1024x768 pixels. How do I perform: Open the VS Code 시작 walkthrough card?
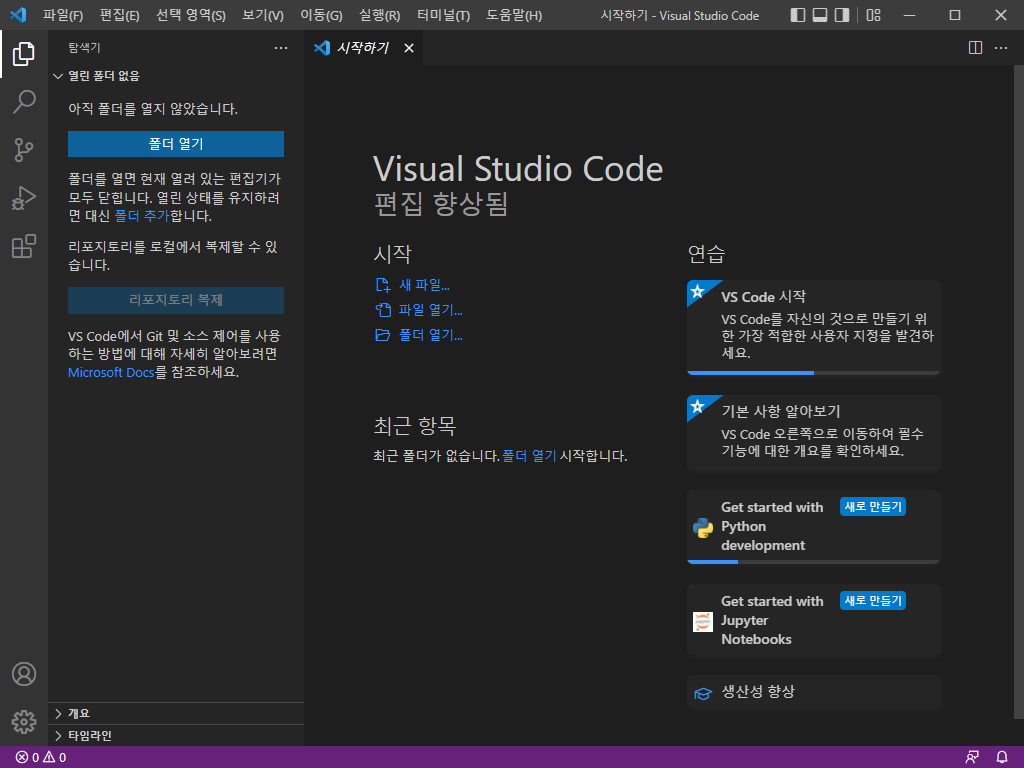pyautogui.click(x=814, y=327)
